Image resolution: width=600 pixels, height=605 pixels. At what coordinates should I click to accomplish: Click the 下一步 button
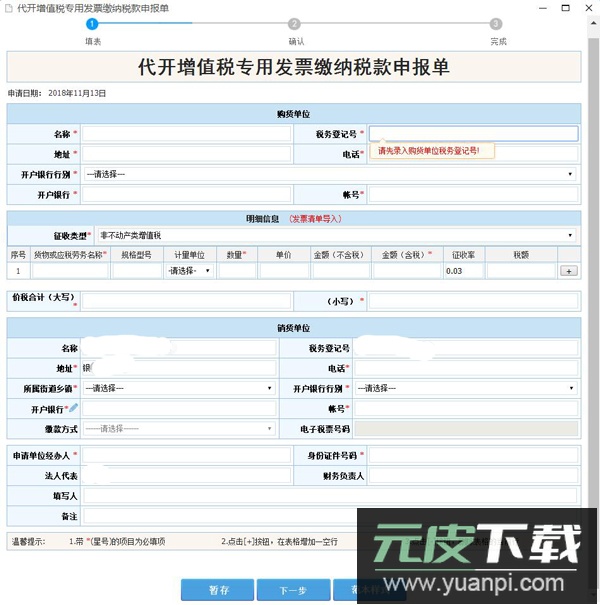click(292, 590)
